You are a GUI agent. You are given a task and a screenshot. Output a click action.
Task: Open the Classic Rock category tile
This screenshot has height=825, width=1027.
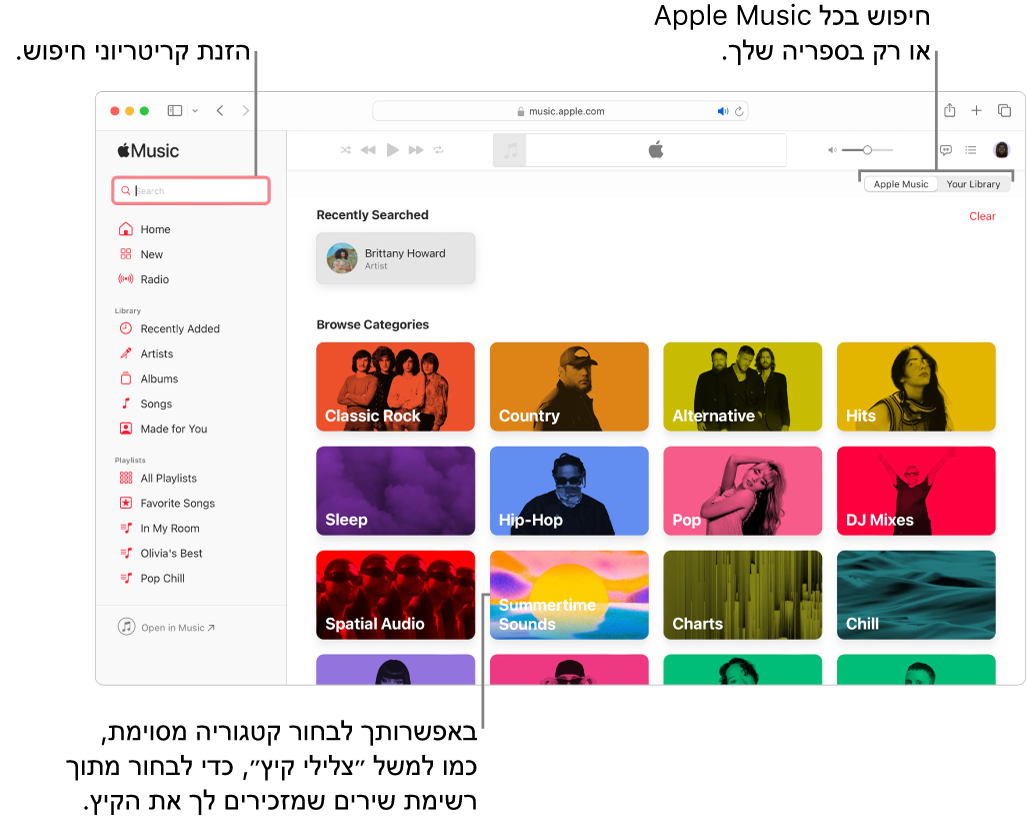[396, 386]
